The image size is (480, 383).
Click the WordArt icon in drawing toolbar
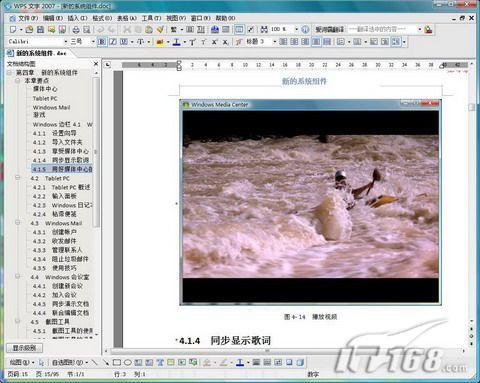160,362
